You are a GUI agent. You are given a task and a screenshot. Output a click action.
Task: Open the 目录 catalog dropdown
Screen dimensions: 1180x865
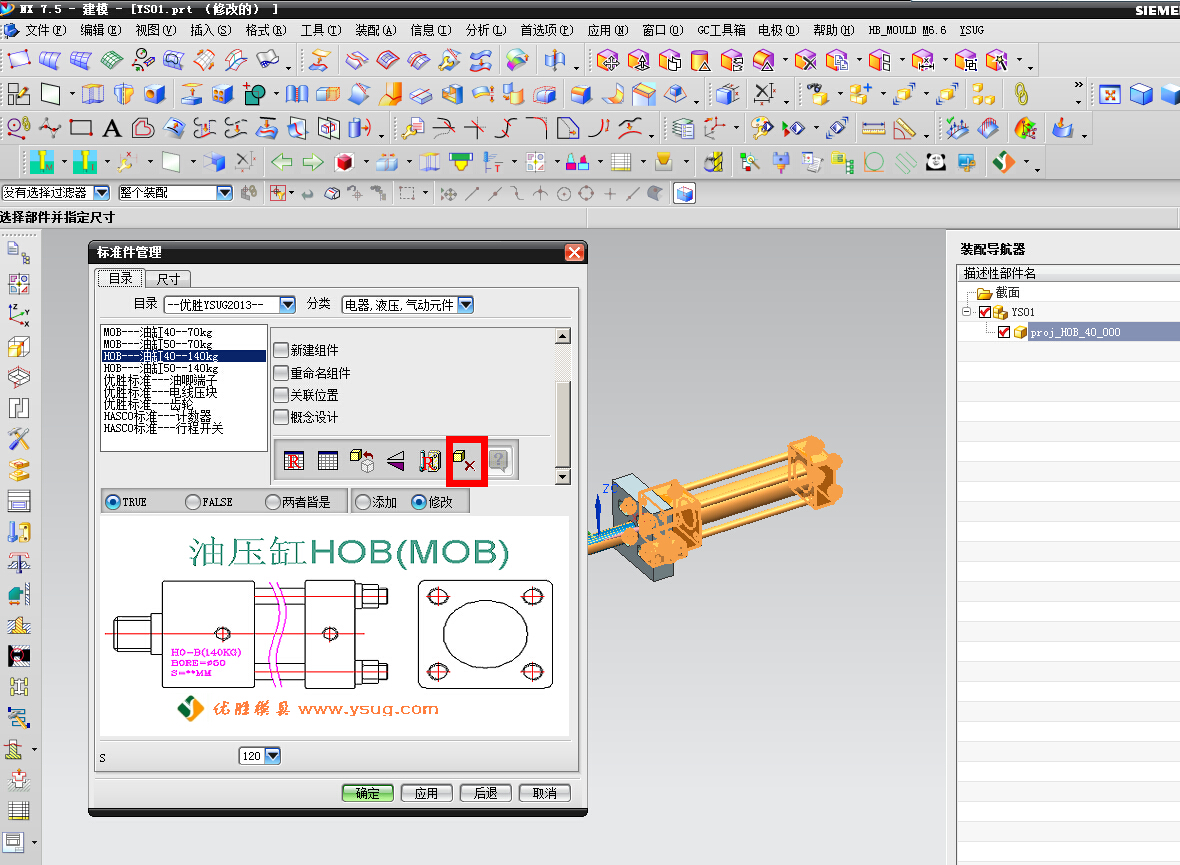tap(287, 304)
